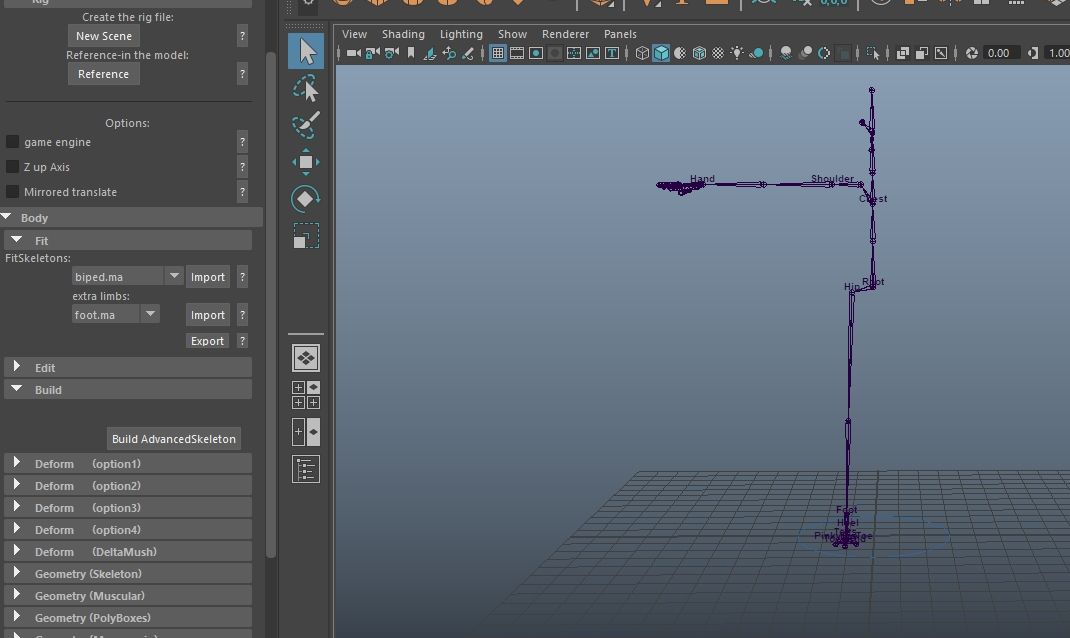This screenshot has width=1070, height=638.
Task: Toggle X-Ray display mode
Action: (903, 53)
